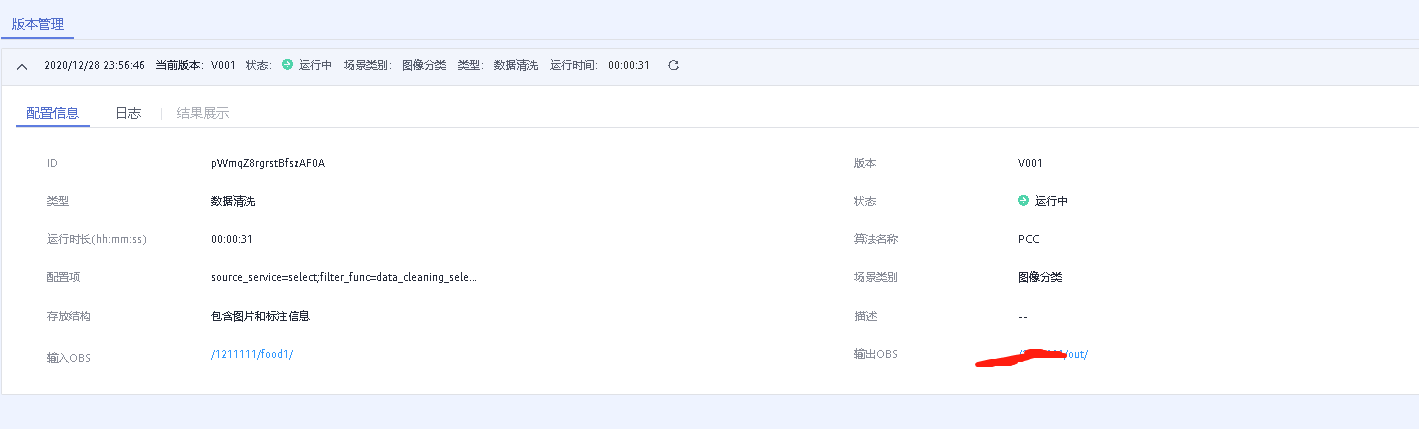
Task: Click the header timestamp 2020/12/28 23:56:46
Action: tap(94, 65)
